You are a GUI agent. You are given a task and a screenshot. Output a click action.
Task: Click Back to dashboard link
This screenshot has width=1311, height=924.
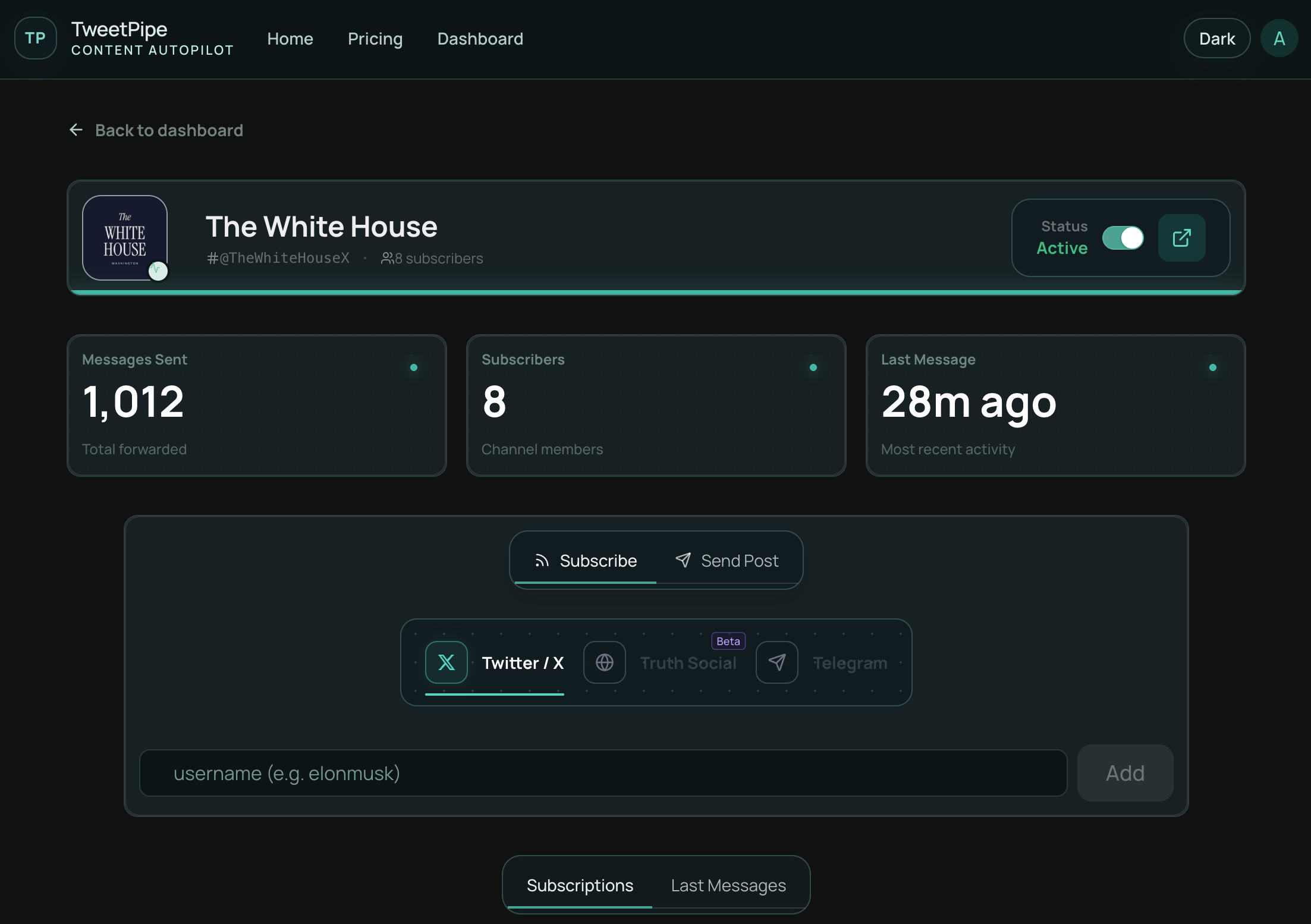point(156,130)
